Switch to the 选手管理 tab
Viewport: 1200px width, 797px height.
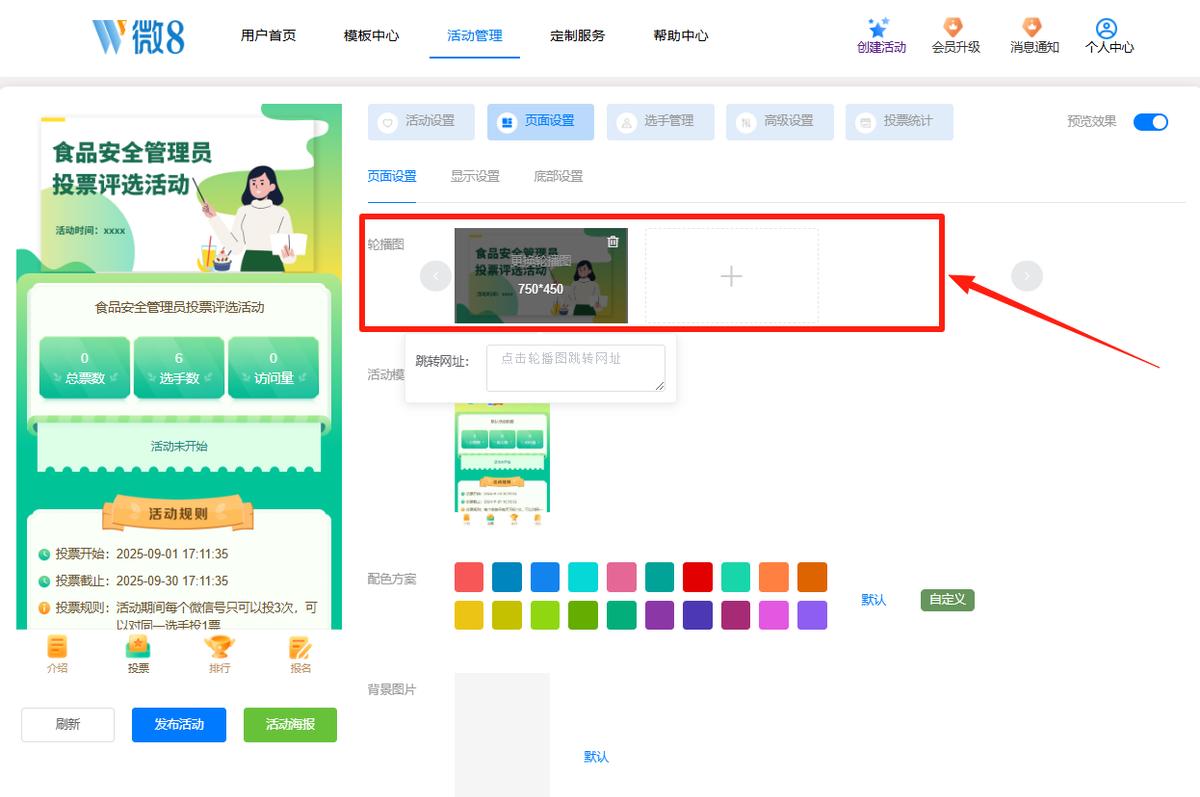point(660,122)
